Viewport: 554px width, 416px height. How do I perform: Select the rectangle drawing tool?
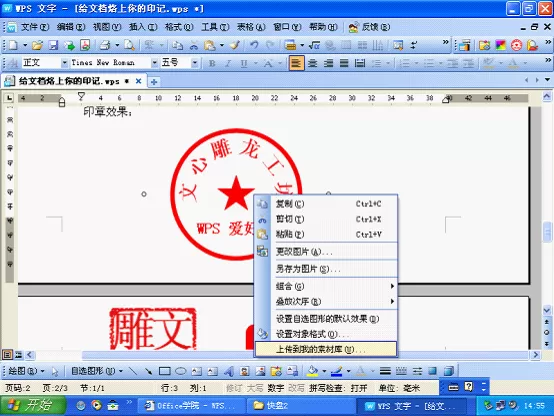point(165,371)
